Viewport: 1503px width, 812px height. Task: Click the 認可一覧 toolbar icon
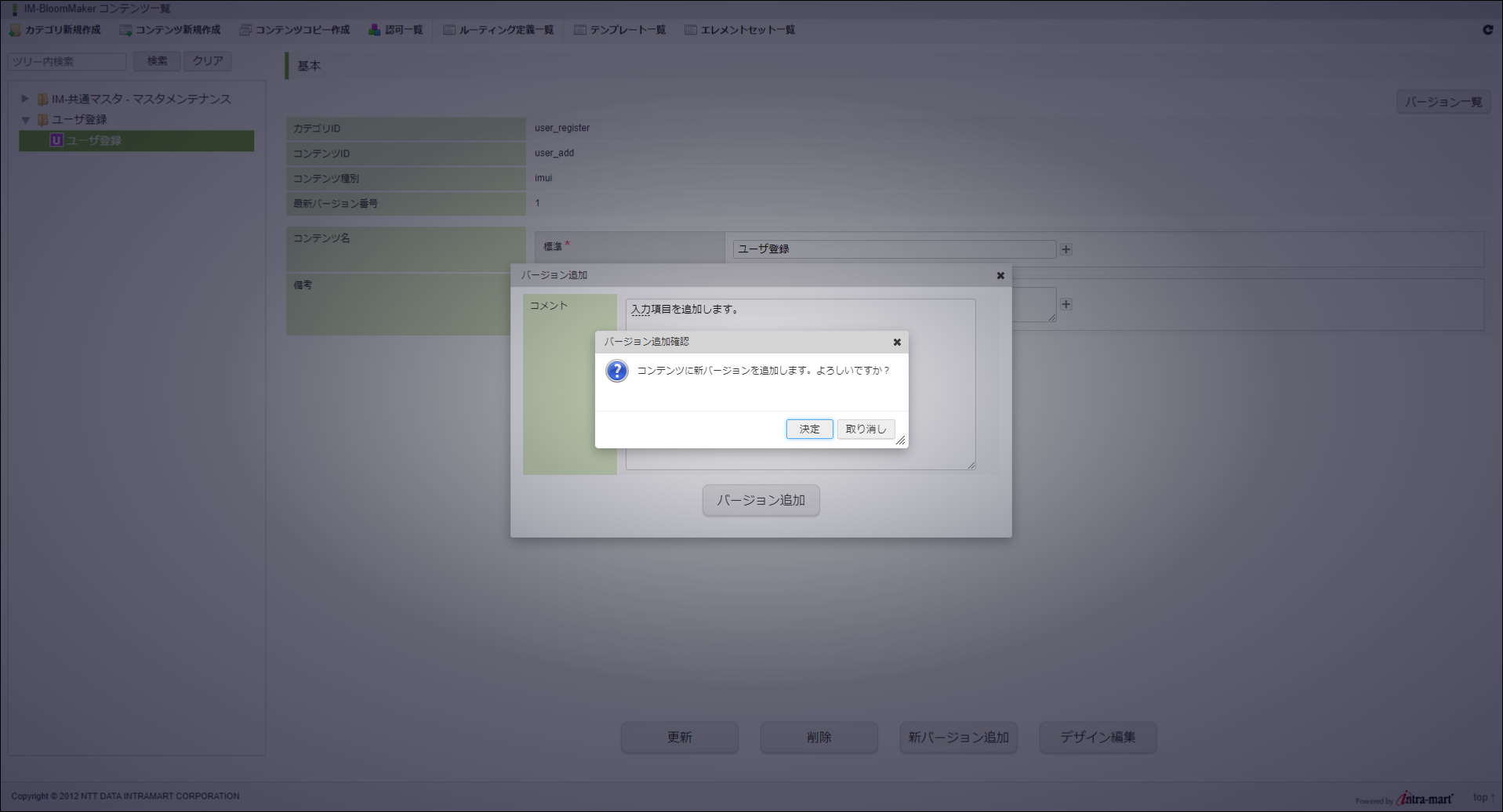pos(375,30)
